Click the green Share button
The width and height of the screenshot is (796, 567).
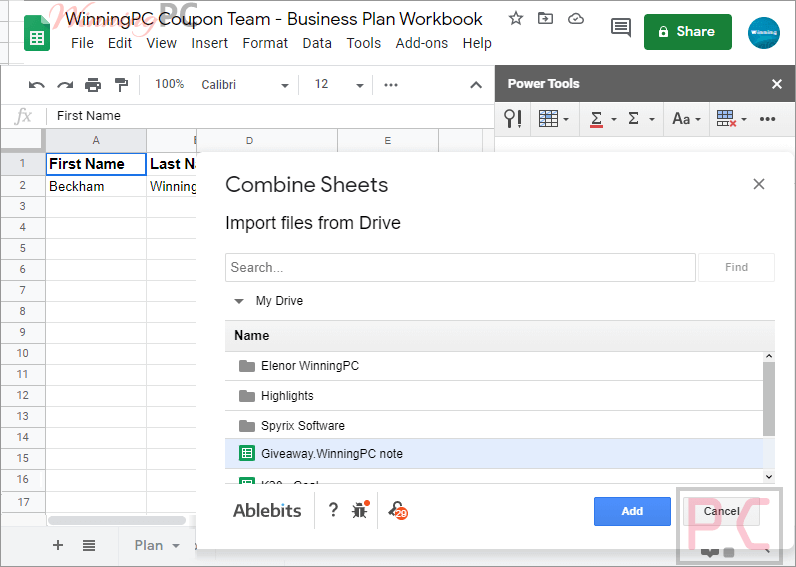(x=687, y=31)
